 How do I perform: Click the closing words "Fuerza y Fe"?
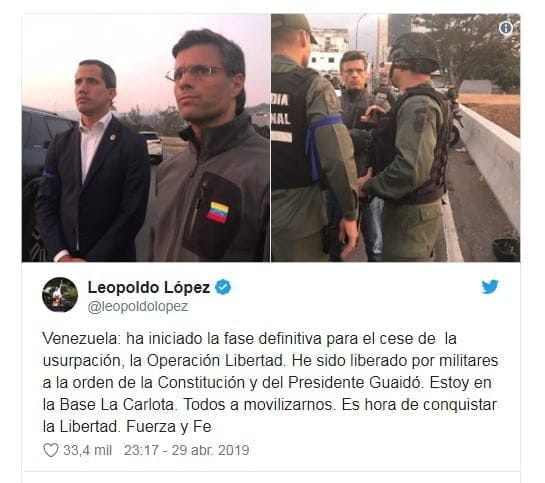(169, 427)
